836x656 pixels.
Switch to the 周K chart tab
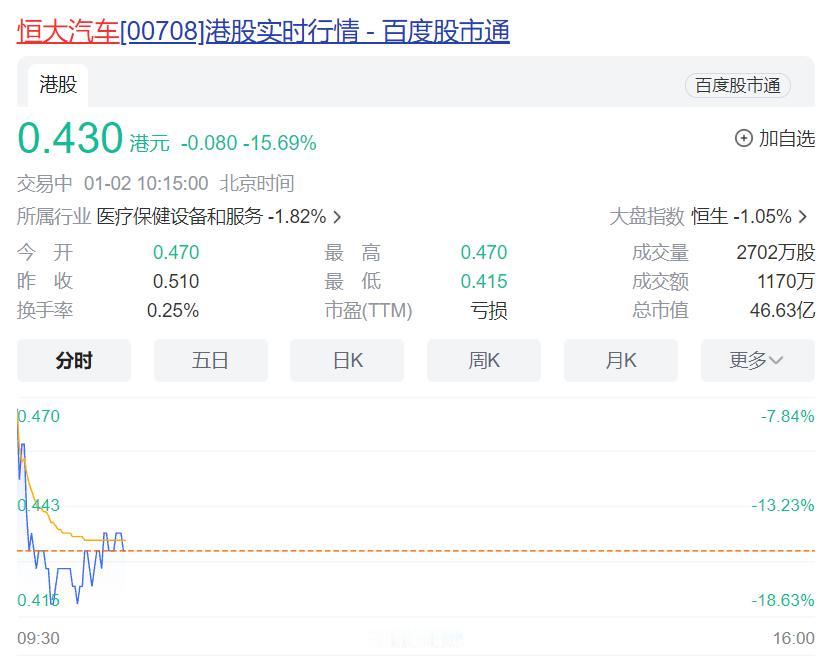pyautogui.click(x=484, y=361)
